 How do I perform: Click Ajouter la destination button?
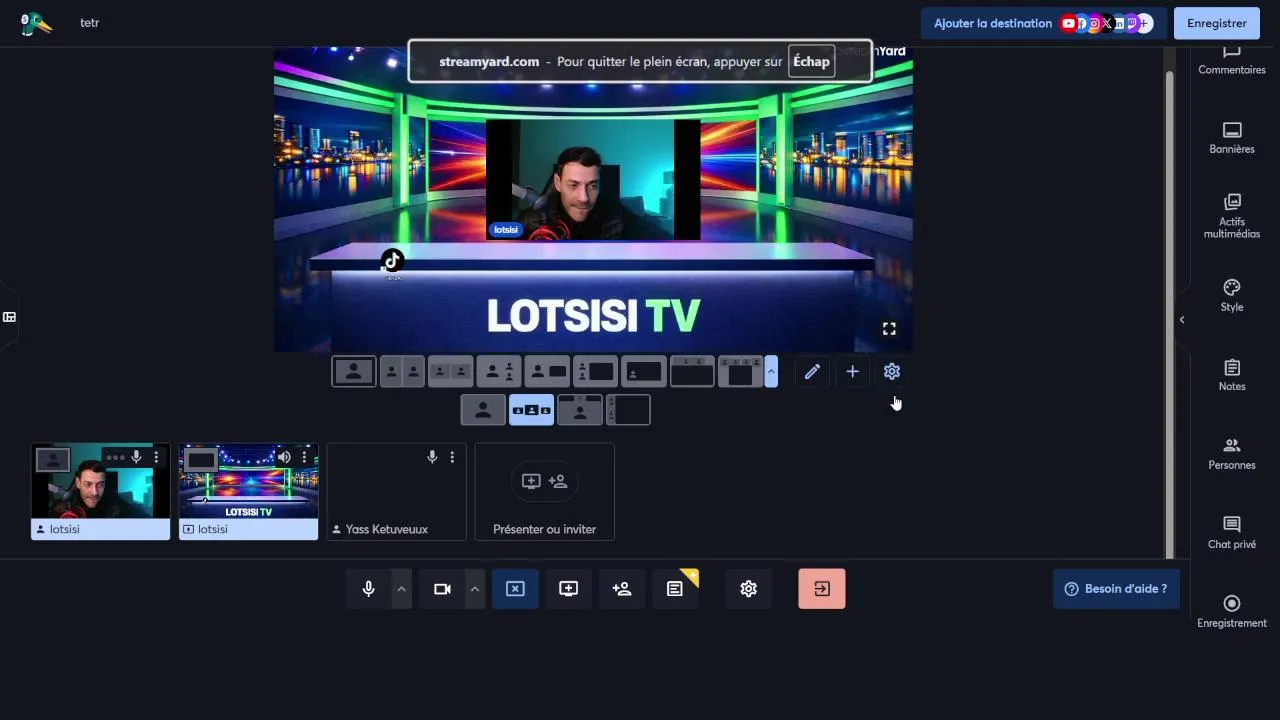(x=1044, y=23)
